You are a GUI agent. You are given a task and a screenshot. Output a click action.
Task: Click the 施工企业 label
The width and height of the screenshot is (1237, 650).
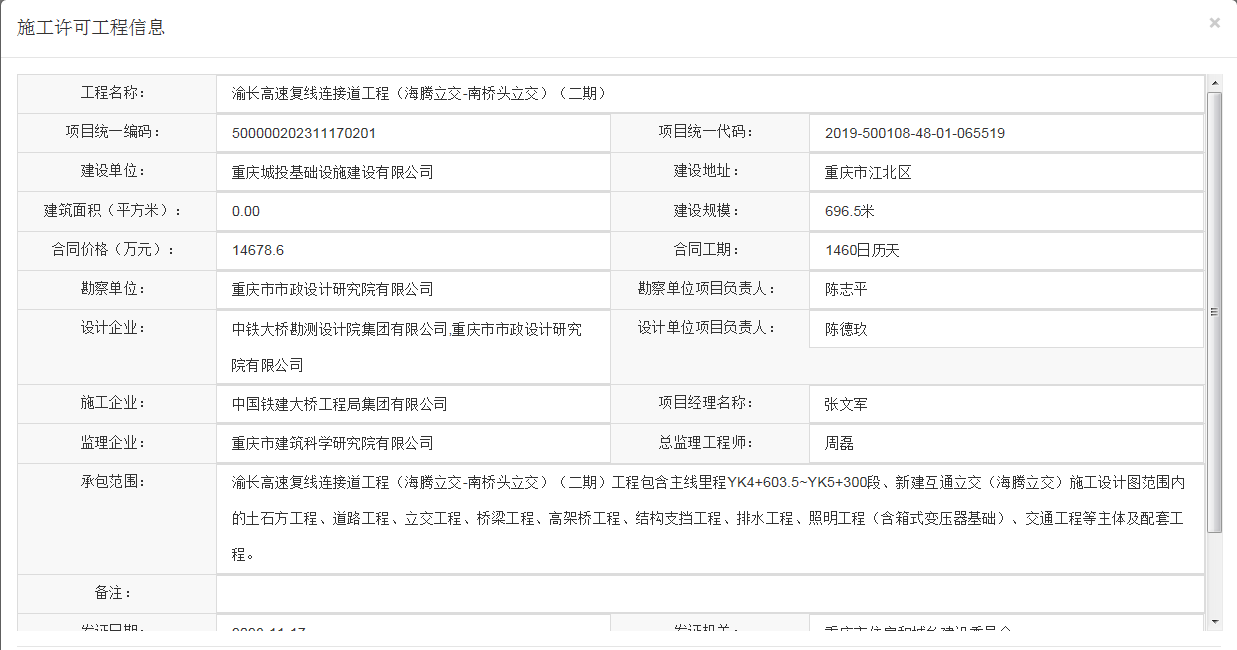(x=113, y=403)
